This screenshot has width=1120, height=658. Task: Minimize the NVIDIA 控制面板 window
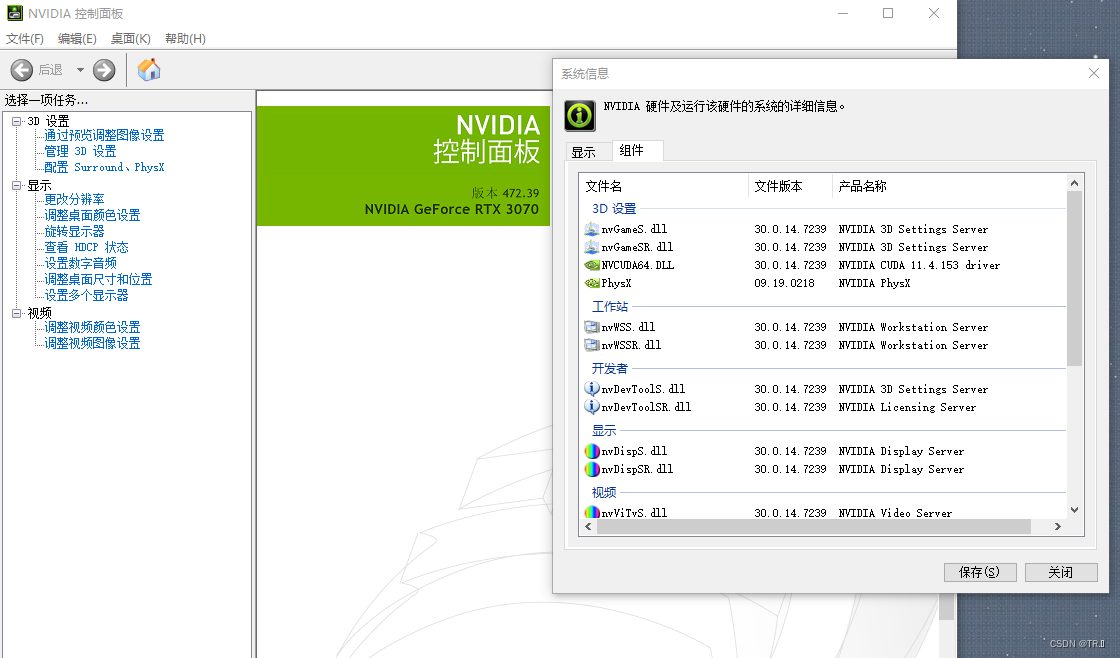[x=843, y=13]
